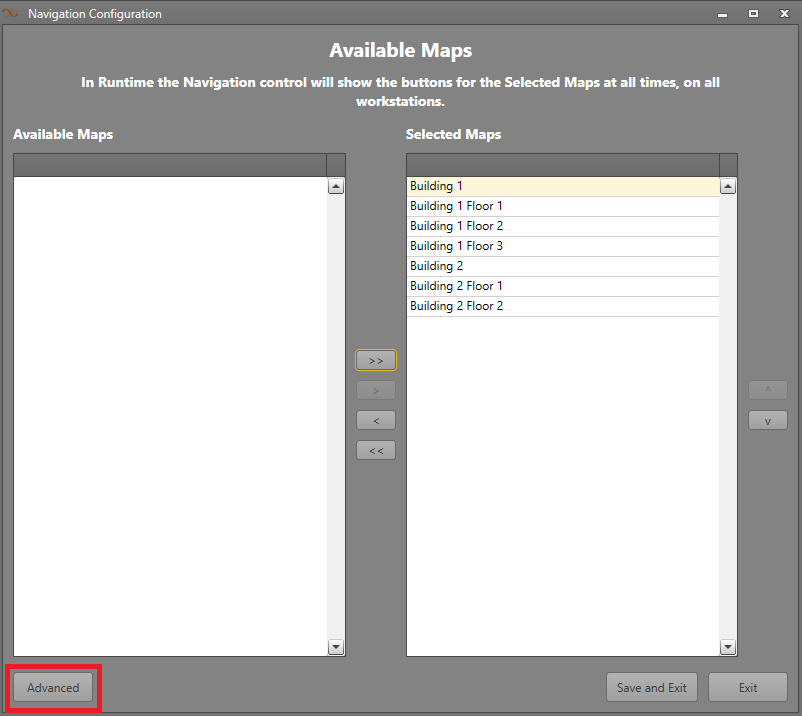This screenshot has height=716, width=802.
Task: Click the single '<' remove map button
Action: pos(376,420)
